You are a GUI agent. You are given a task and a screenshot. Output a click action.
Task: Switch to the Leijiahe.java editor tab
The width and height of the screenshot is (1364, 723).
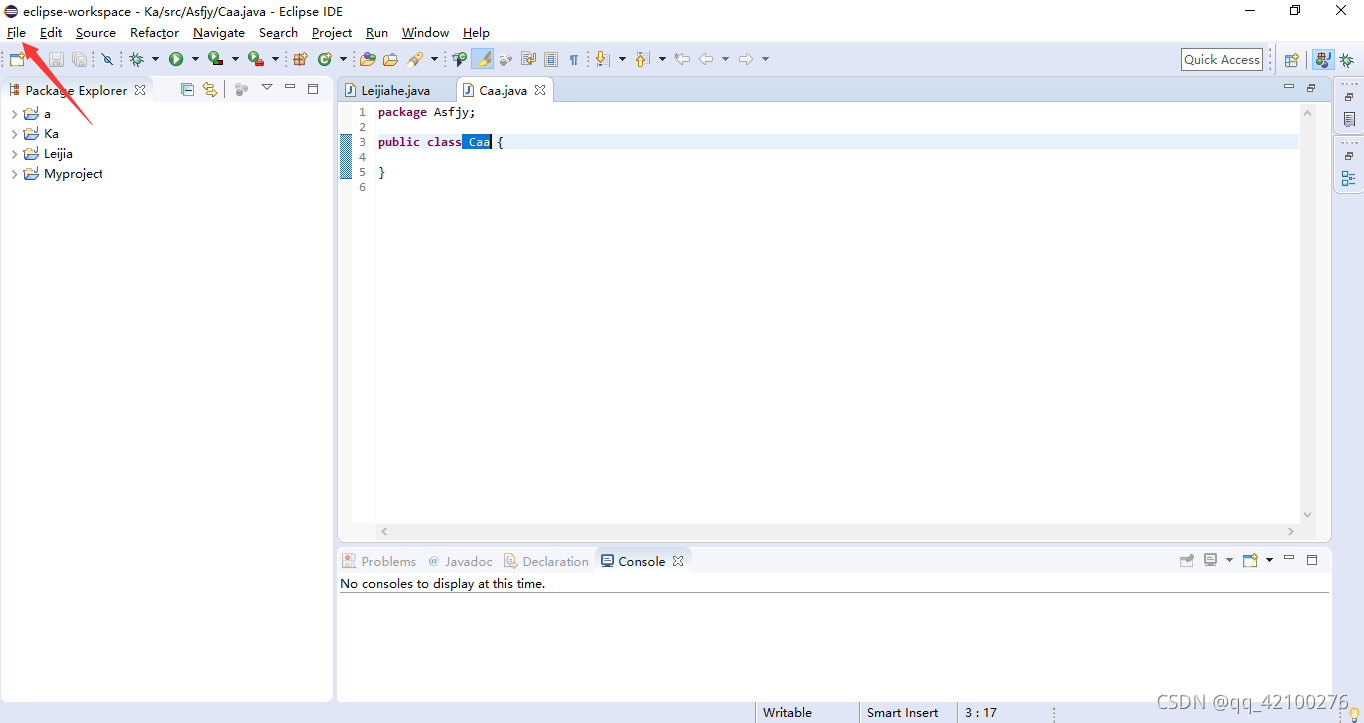(396, 90)
